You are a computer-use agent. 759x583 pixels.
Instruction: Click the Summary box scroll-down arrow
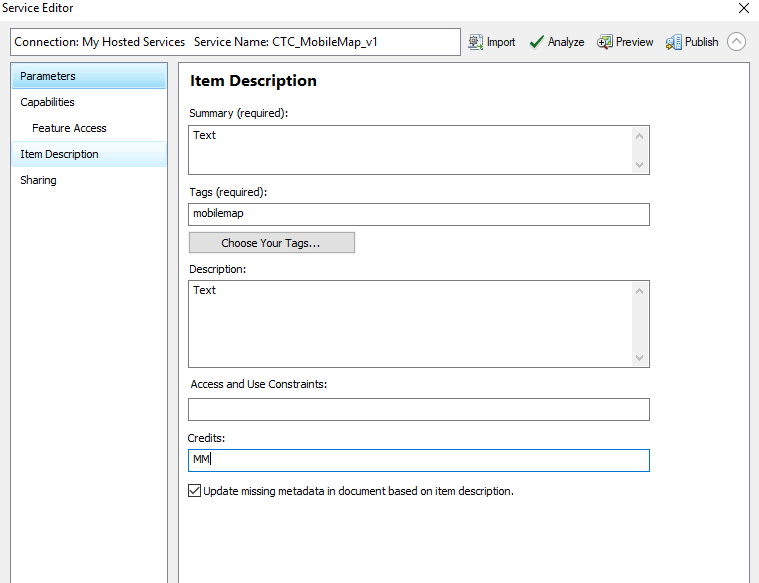[640, 165]
